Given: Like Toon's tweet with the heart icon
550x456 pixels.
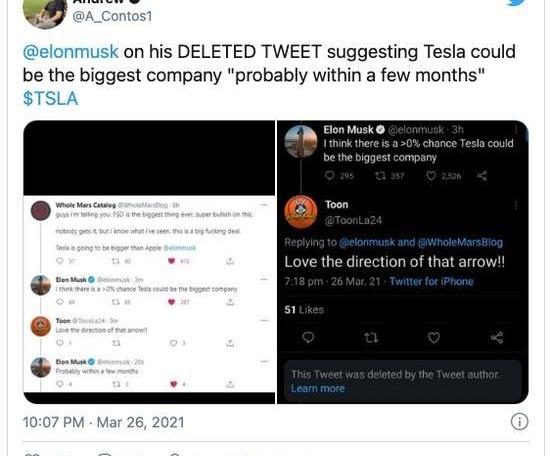Looking at the screenshot, I should coord(434,337).
